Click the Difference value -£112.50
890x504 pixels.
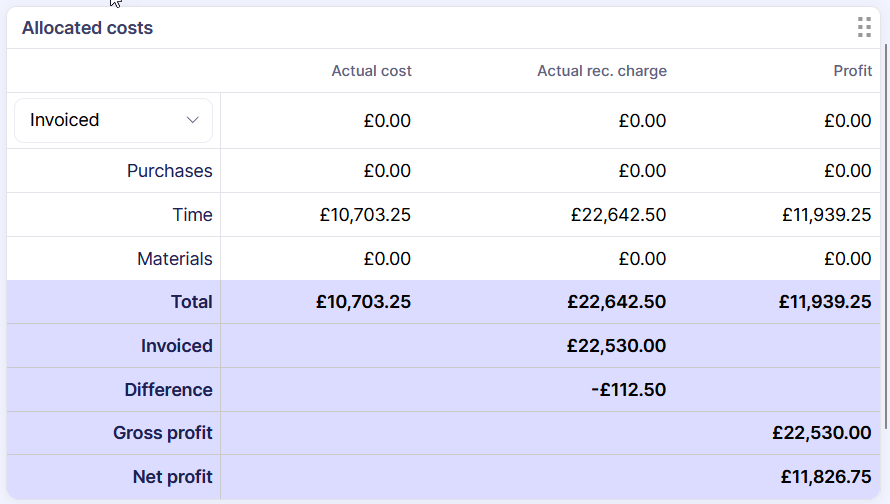tap(628, 390)
